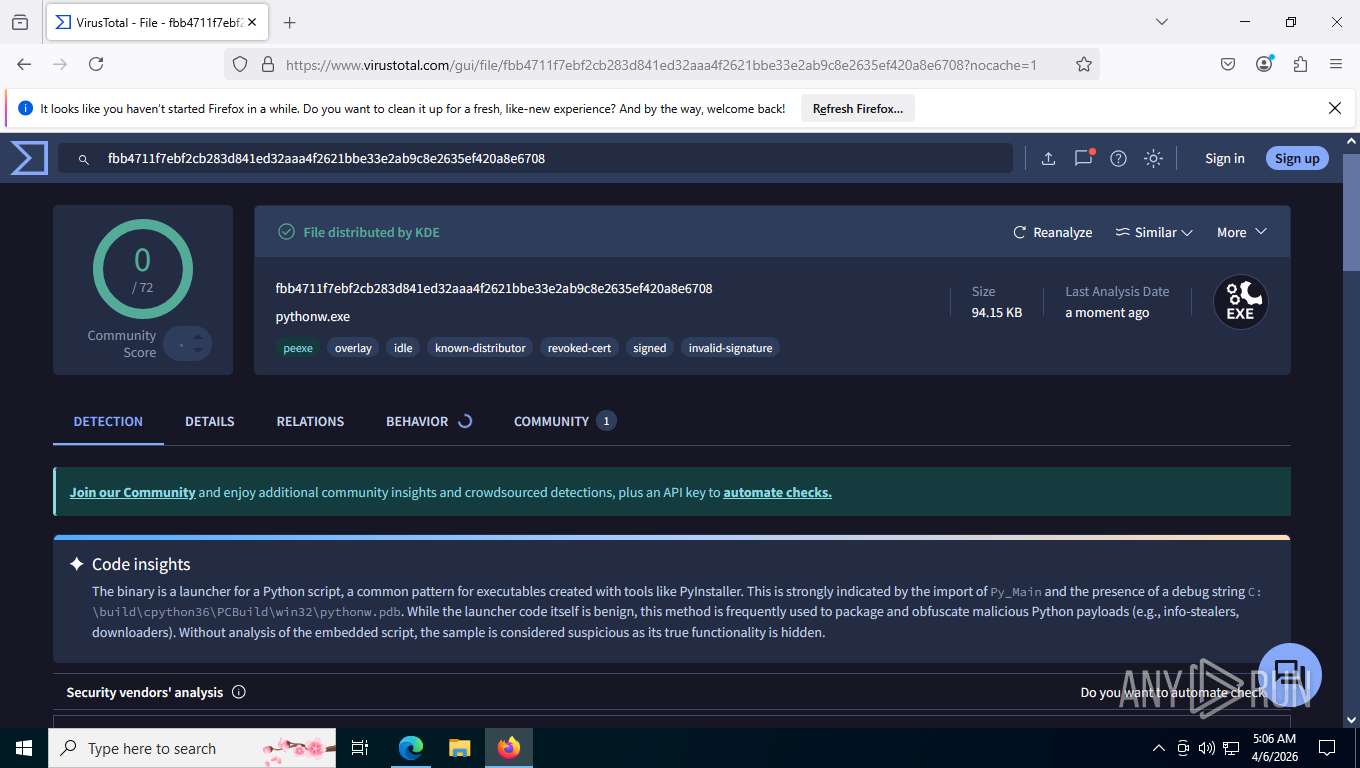Click the search magnifier icon

(84, 158)
